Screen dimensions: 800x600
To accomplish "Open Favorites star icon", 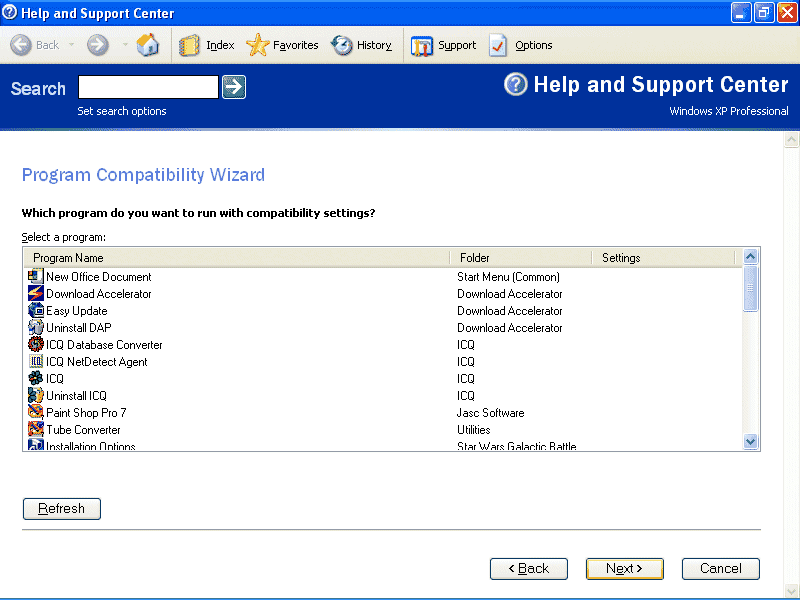I will (x=258, y=45).
